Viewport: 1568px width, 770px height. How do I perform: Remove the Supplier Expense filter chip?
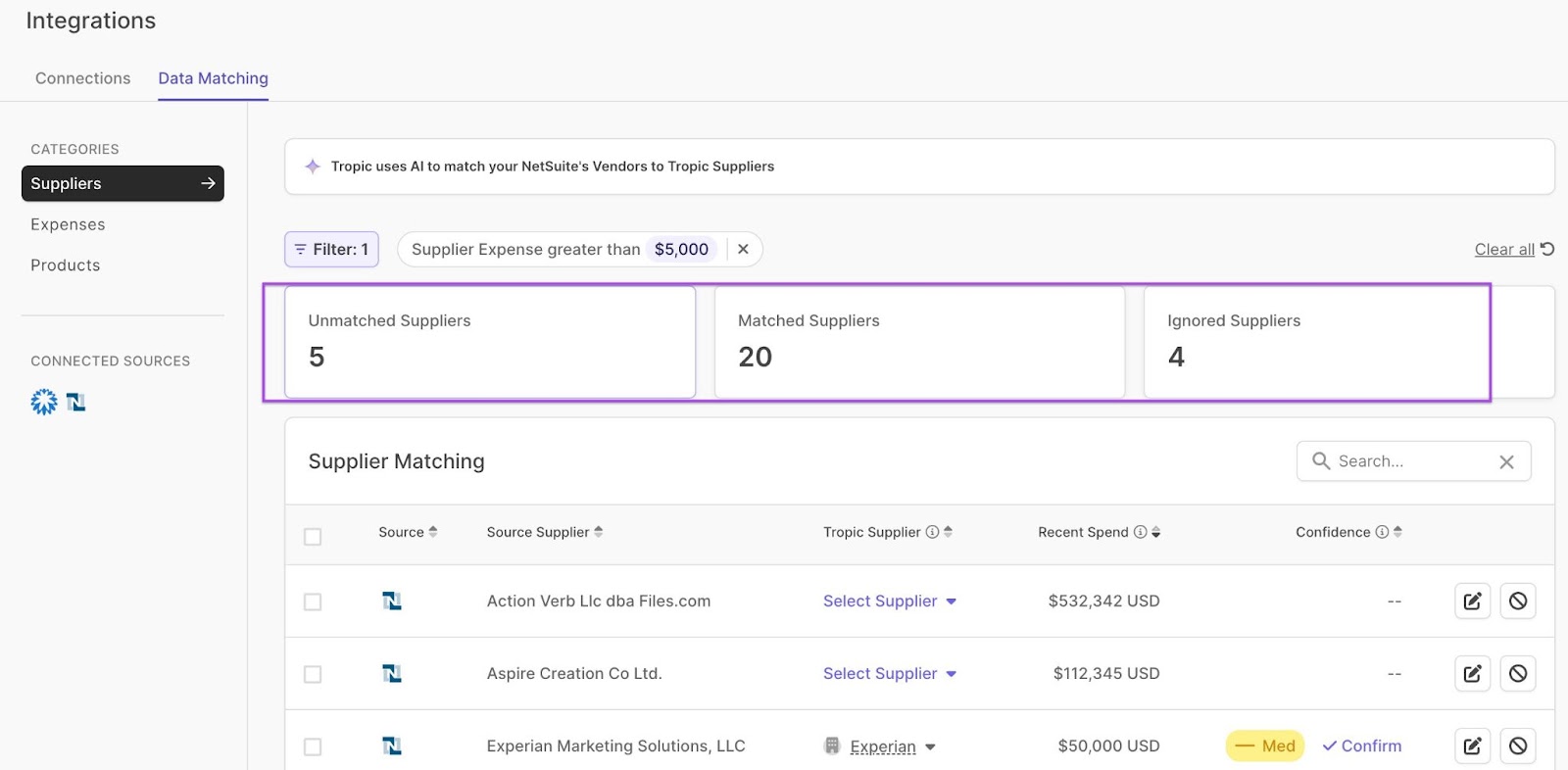pyautogui.click(x=744, y=249)
